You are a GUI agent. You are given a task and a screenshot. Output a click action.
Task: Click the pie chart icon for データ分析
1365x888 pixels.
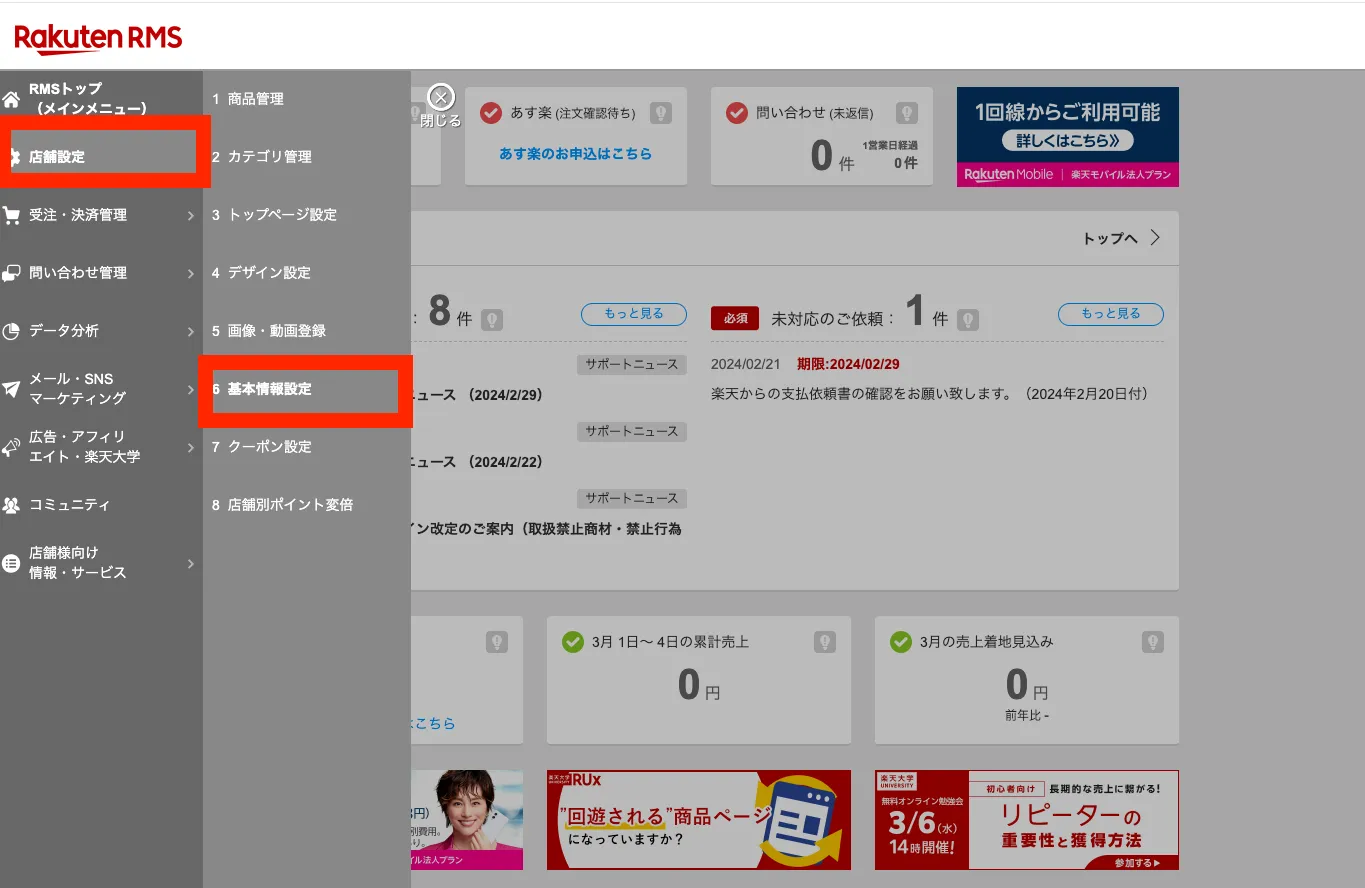tap(11, 331)
